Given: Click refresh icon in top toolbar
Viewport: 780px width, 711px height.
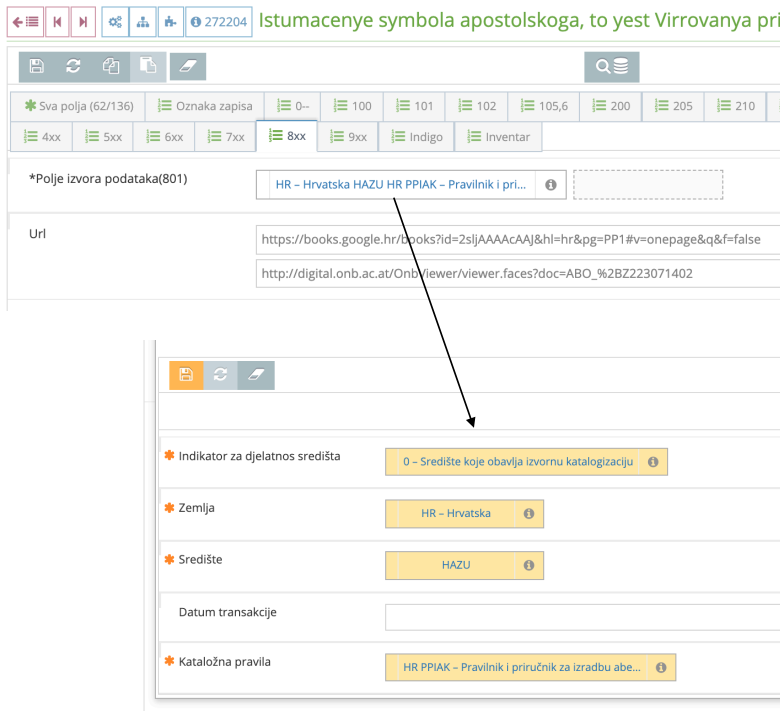Looking at the screenshot, I should [x=73, y=66].
